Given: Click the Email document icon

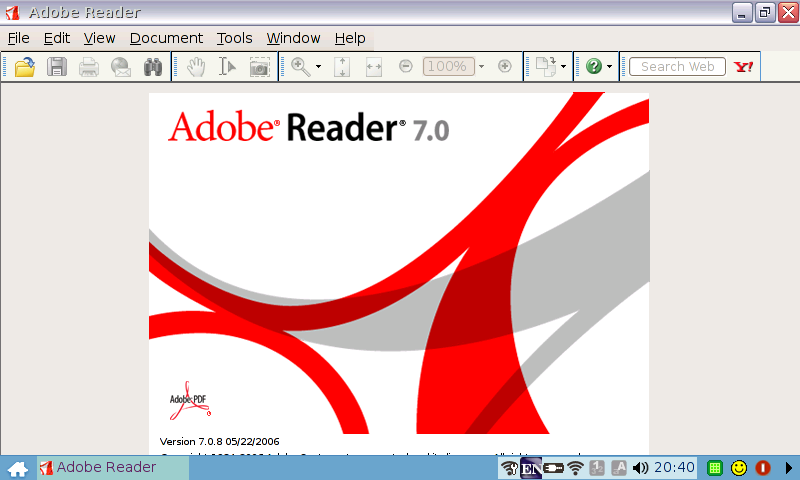Looking at the screenshot, I should click(x=121, y=67).
